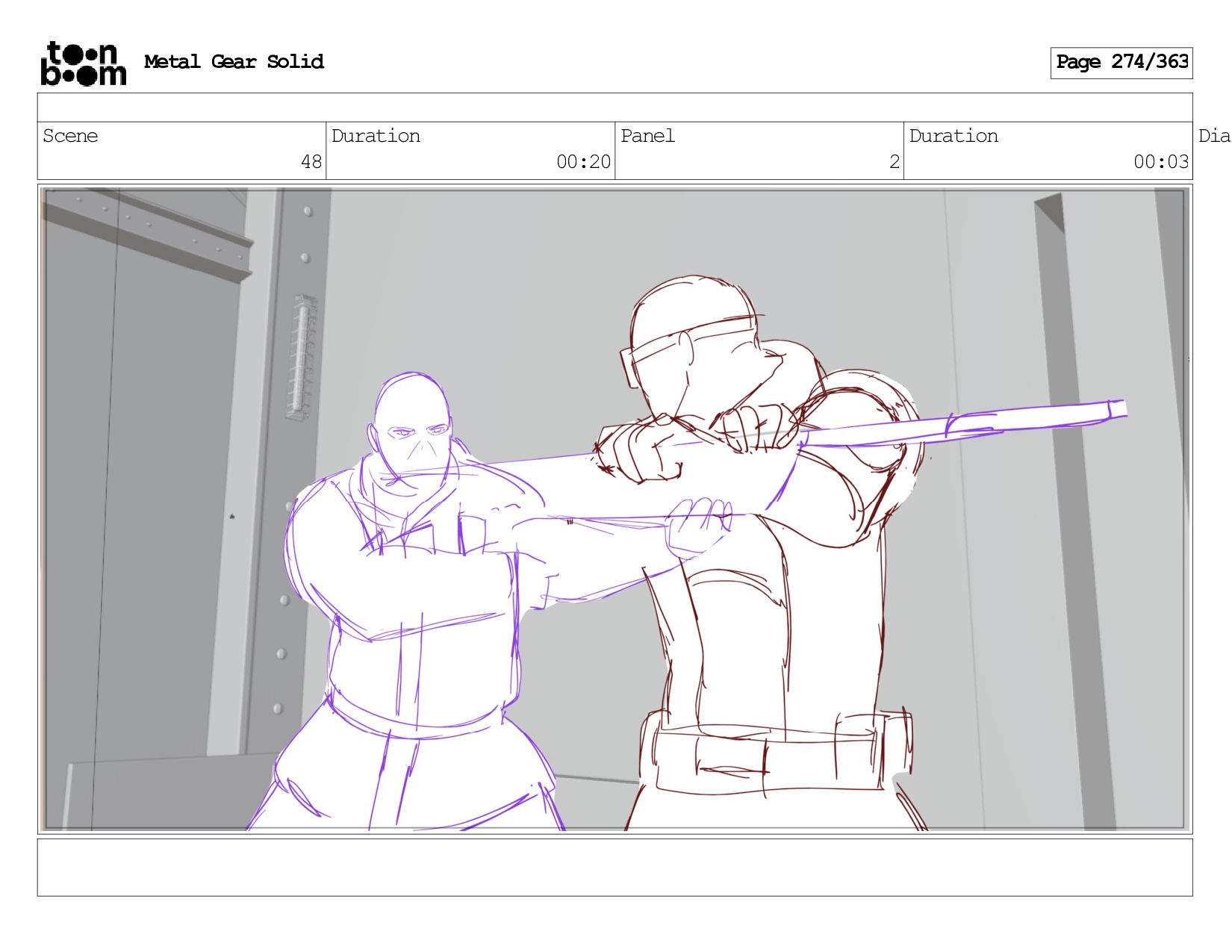Click the scene duration value '00:20'
Viewport: 1232px width, 952px height.
click(x=583, y=162)
